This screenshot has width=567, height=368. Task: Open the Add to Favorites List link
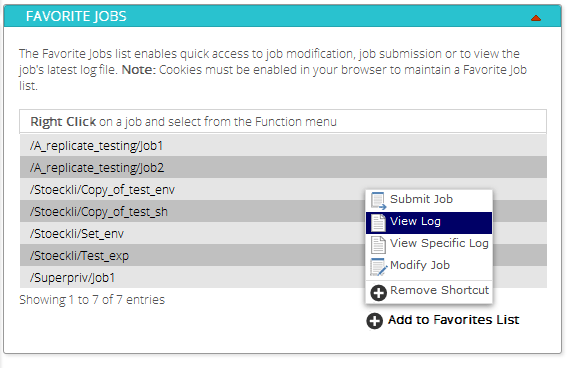tap(453, 320)
